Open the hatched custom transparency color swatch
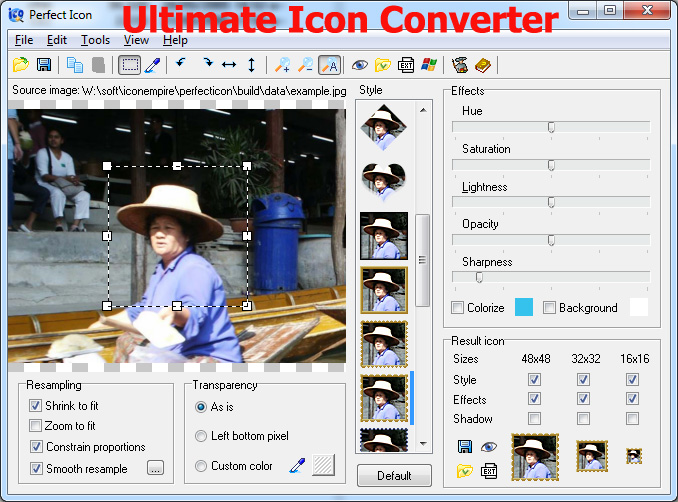678x502 pixels. click(323, 465)
